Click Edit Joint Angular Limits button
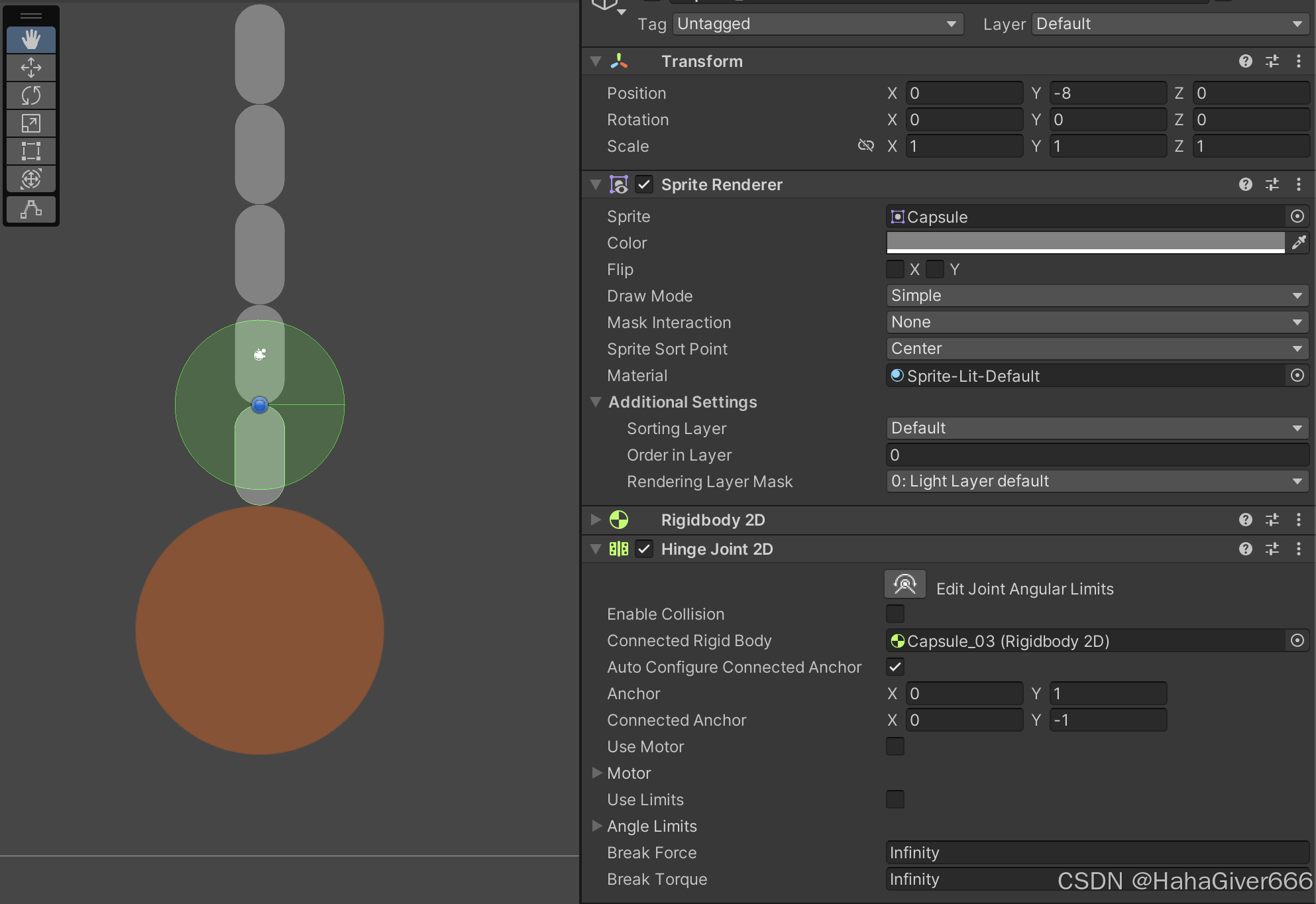 point(905,585)
